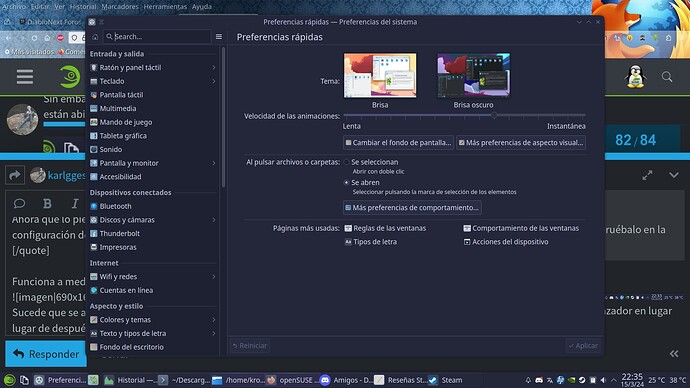Expand Texto y tipos de letra arrow
This screenshot has width=690, height=388.
pyautogui.click(x=214, y=333)
